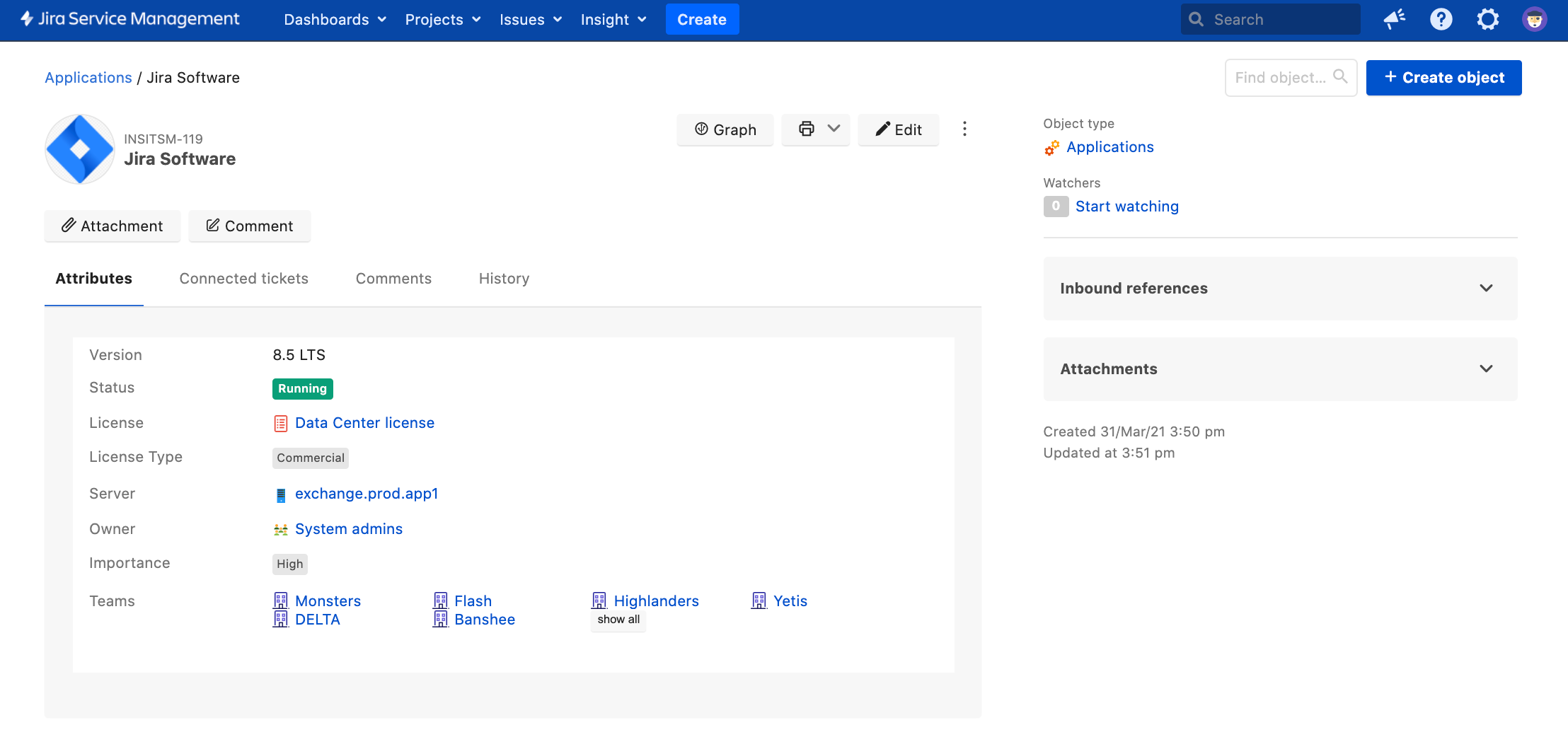Click show all teams
This screenshot has height=754, width=1568.
click(x=618, y=620)
